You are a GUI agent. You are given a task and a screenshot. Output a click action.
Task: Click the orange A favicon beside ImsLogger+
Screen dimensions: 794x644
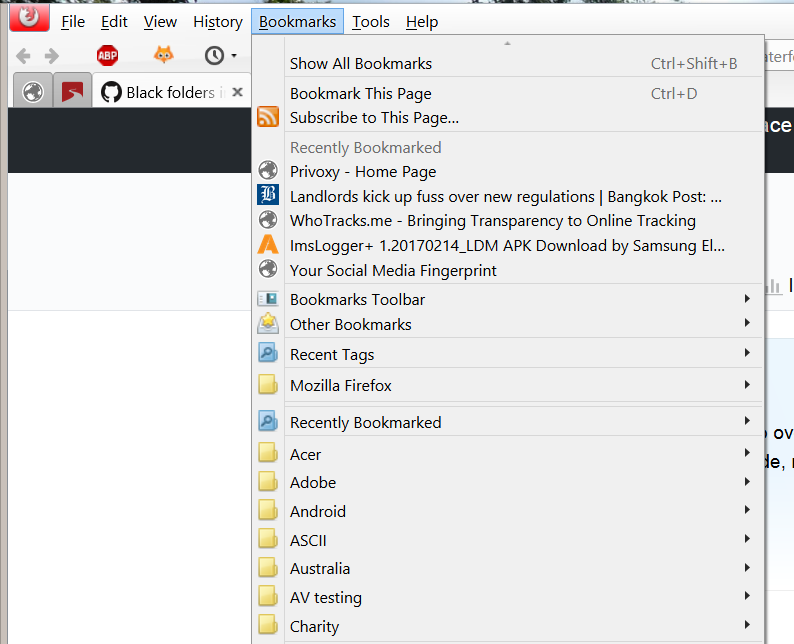pyautogui.click(x=268, y=245)
